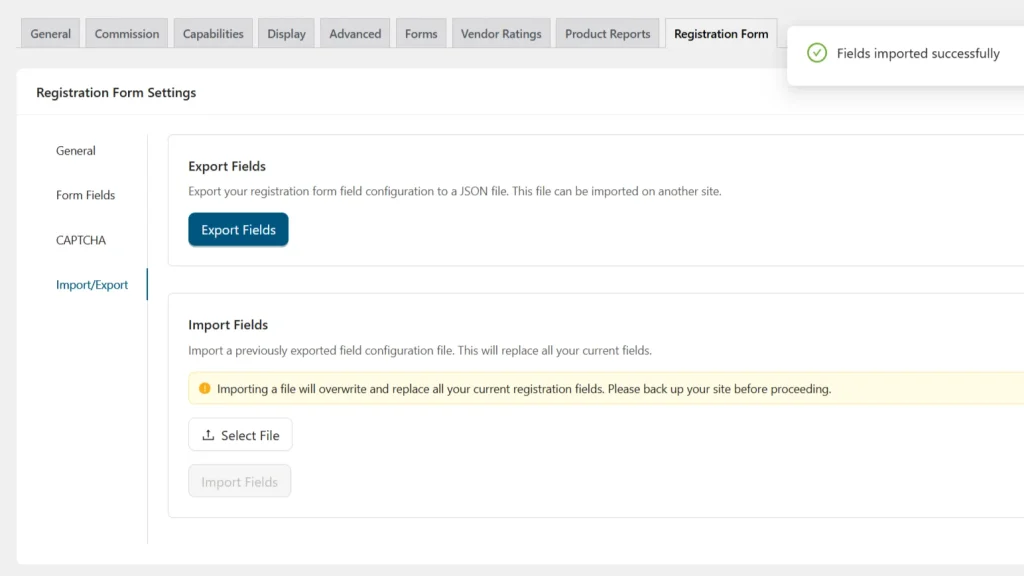
Task: Click the green success checkmark icon in the notification
Action: 817,53
